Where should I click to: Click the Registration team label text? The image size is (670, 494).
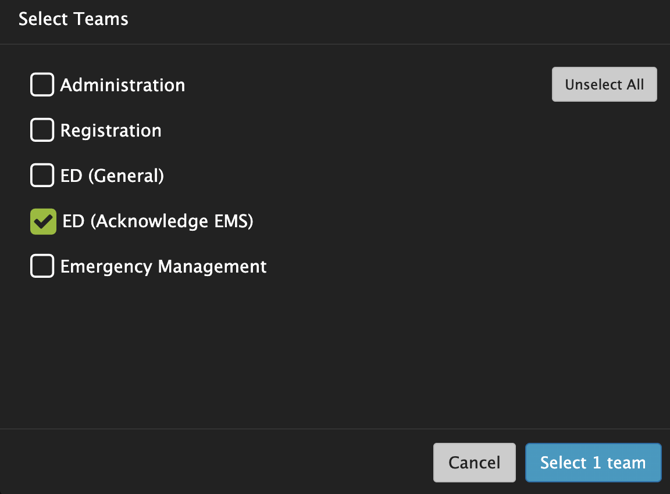tap(110, 130)
